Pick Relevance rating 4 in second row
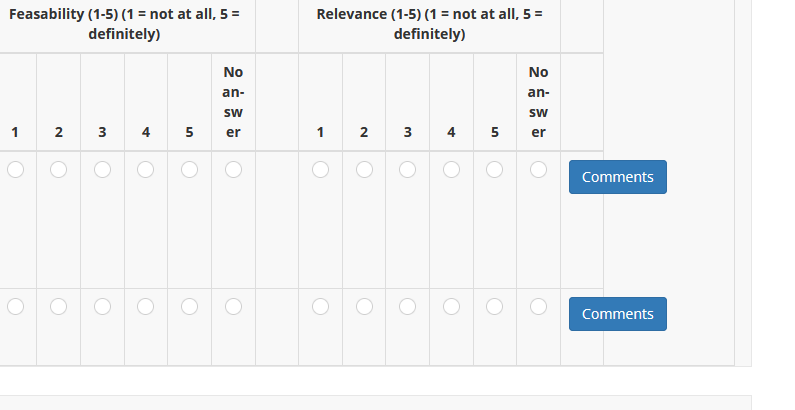Viewport: 795px width, 410px height. [x=451, y=307]
